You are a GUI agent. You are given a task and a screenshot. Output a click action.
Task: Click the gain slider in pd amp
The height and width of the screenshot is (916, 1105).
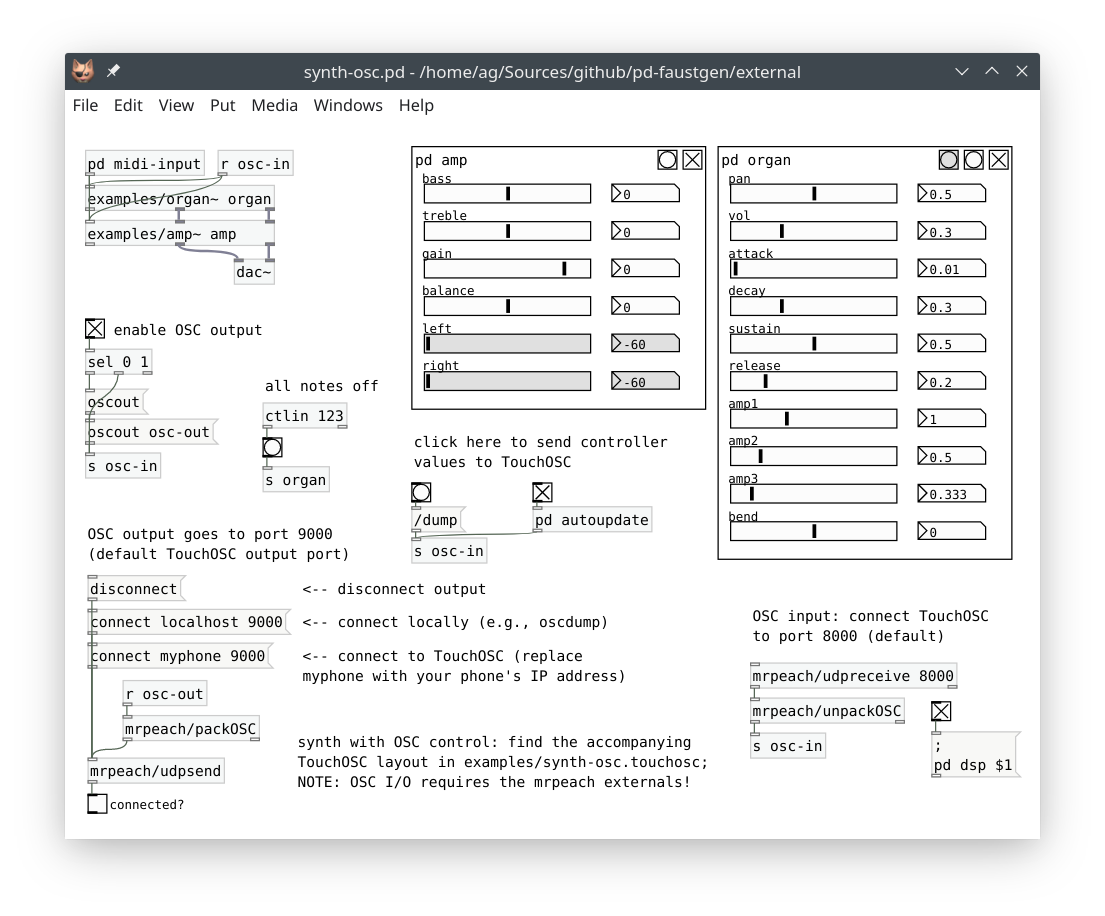pyautogui.click(x=507, y=268)
